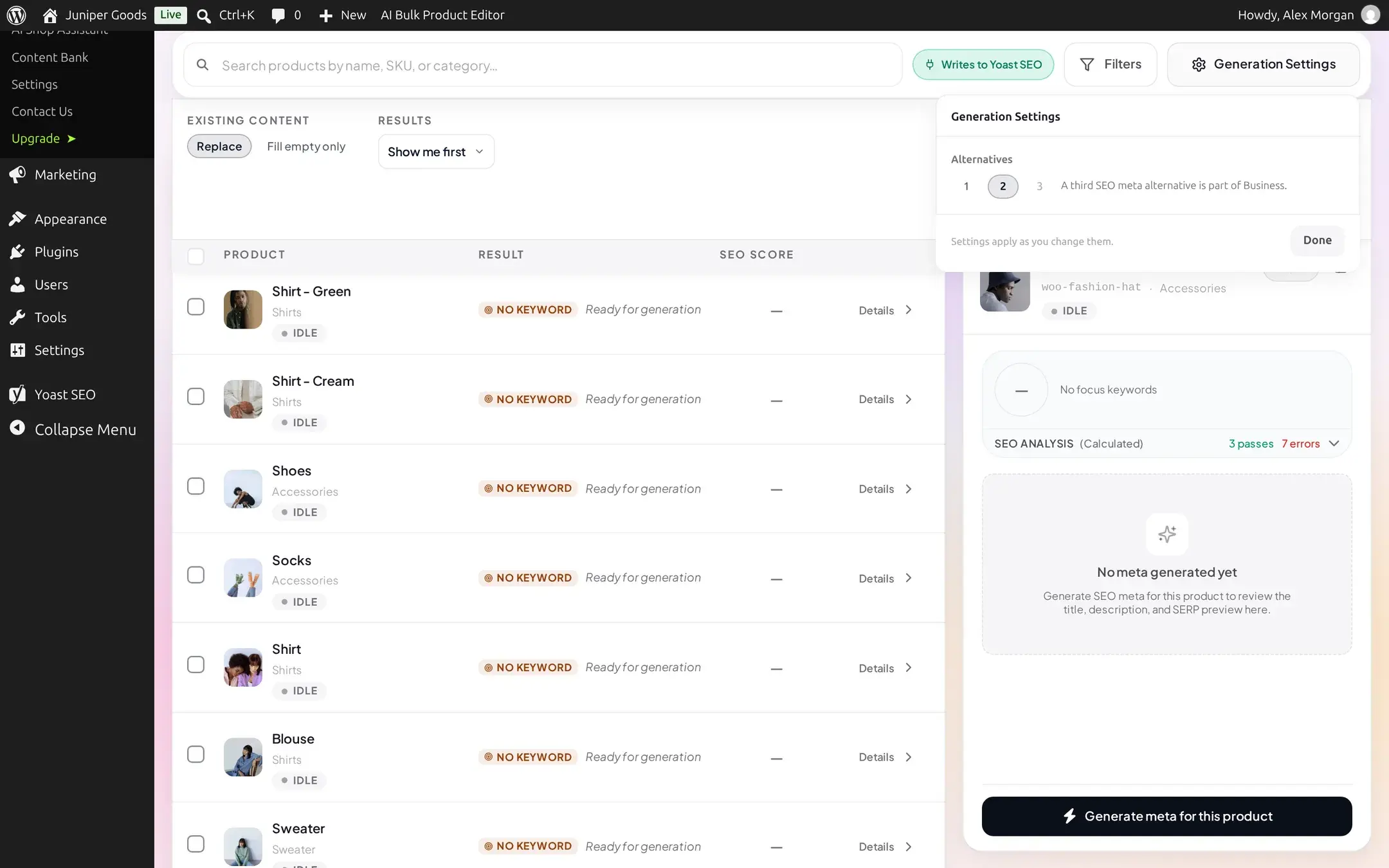The image size is (1389, 868).
Task: Open Alex Morgan's user avatar
Action: (x=1370, y=15)
